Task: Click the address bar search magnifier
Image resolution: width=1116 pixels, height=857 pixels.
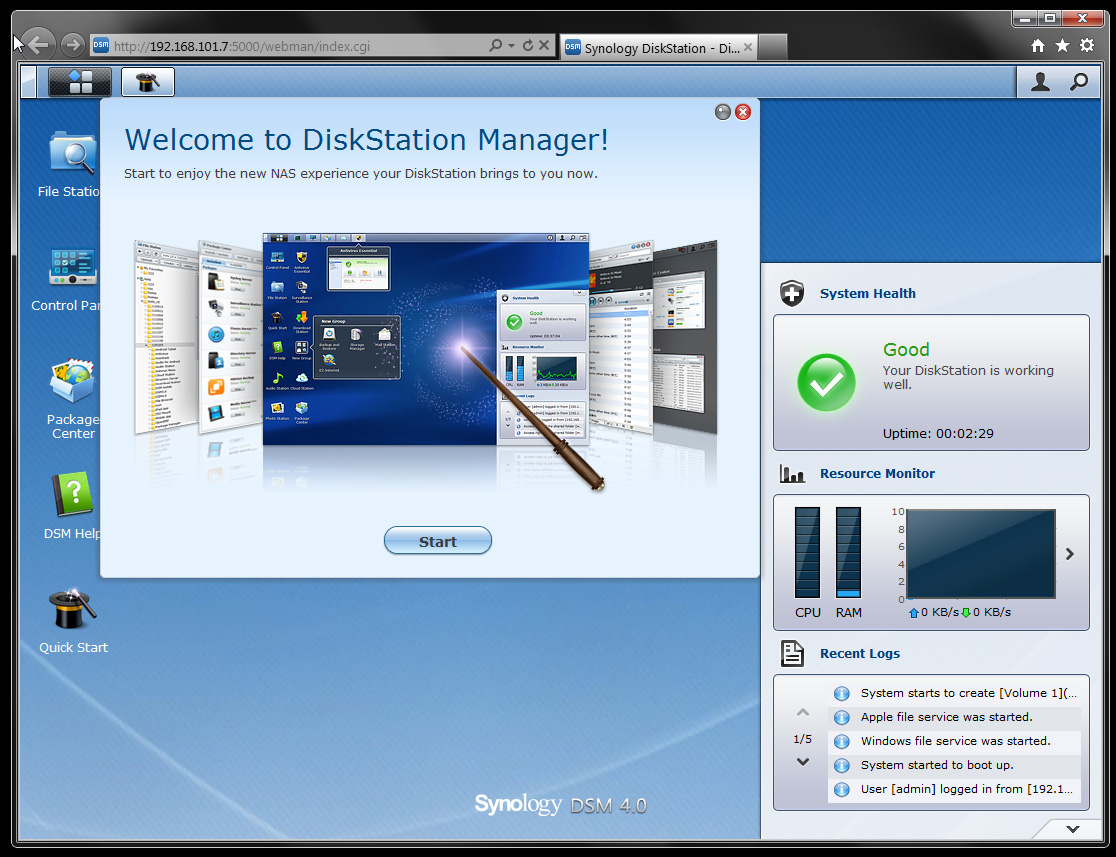Action: pos(495,46)
